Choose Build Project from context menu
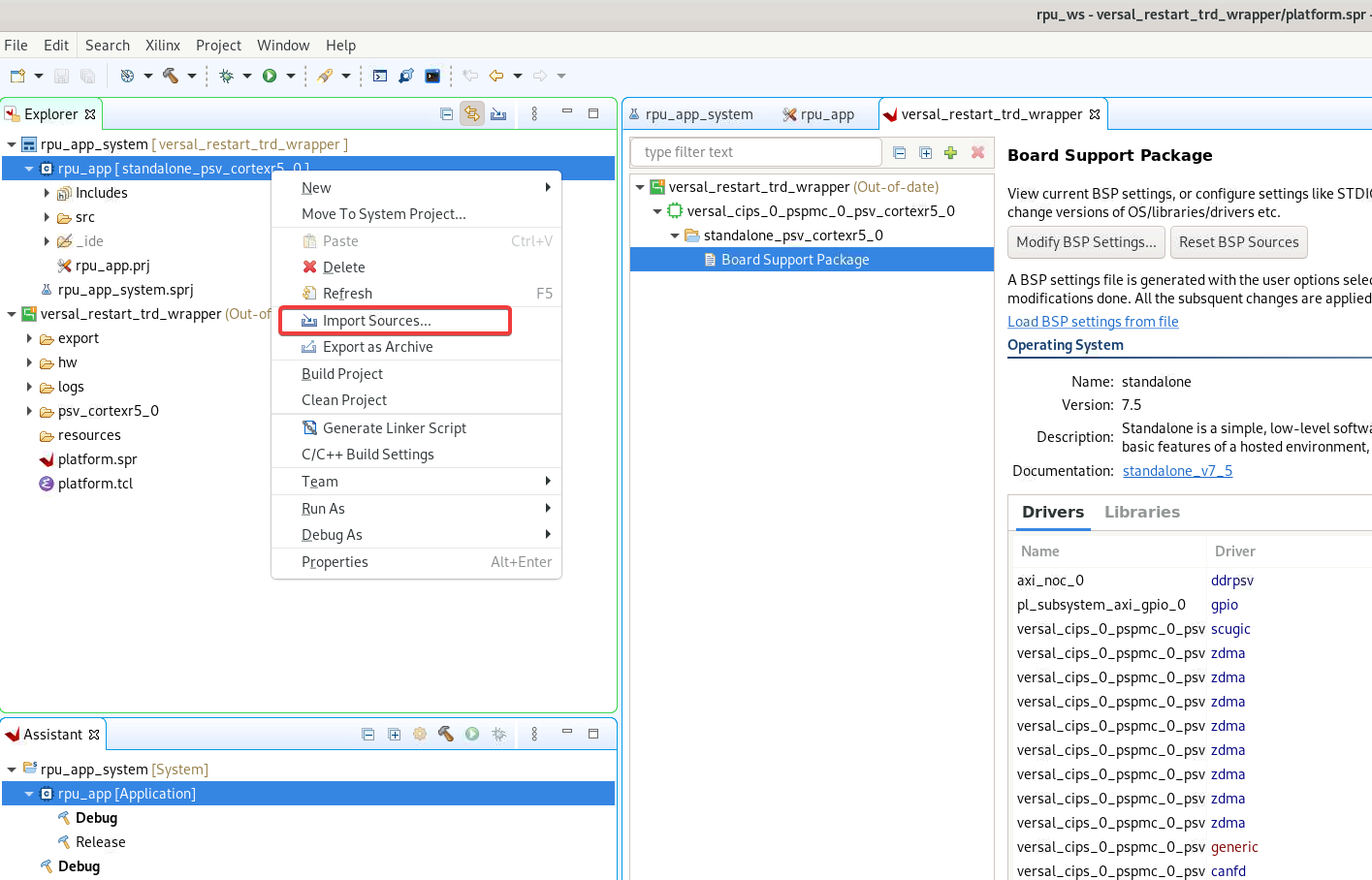The width and height of the screenshot is (1372, 880). click(x=417, y=374)
